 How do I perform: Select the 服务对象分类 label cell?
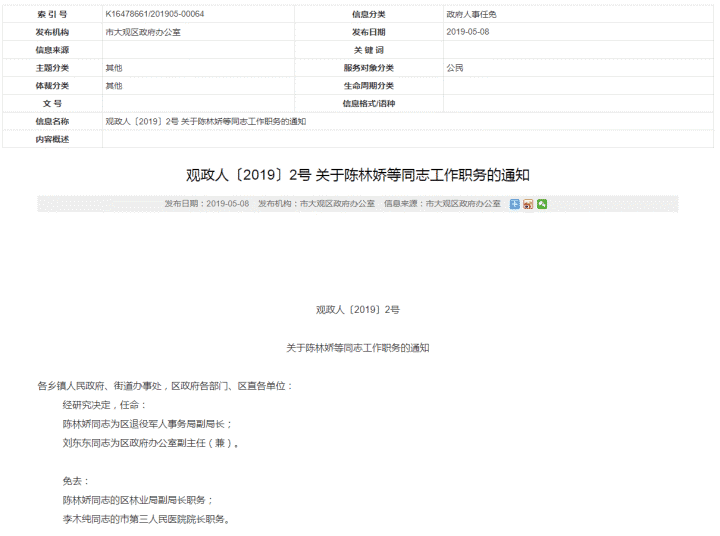369,68
